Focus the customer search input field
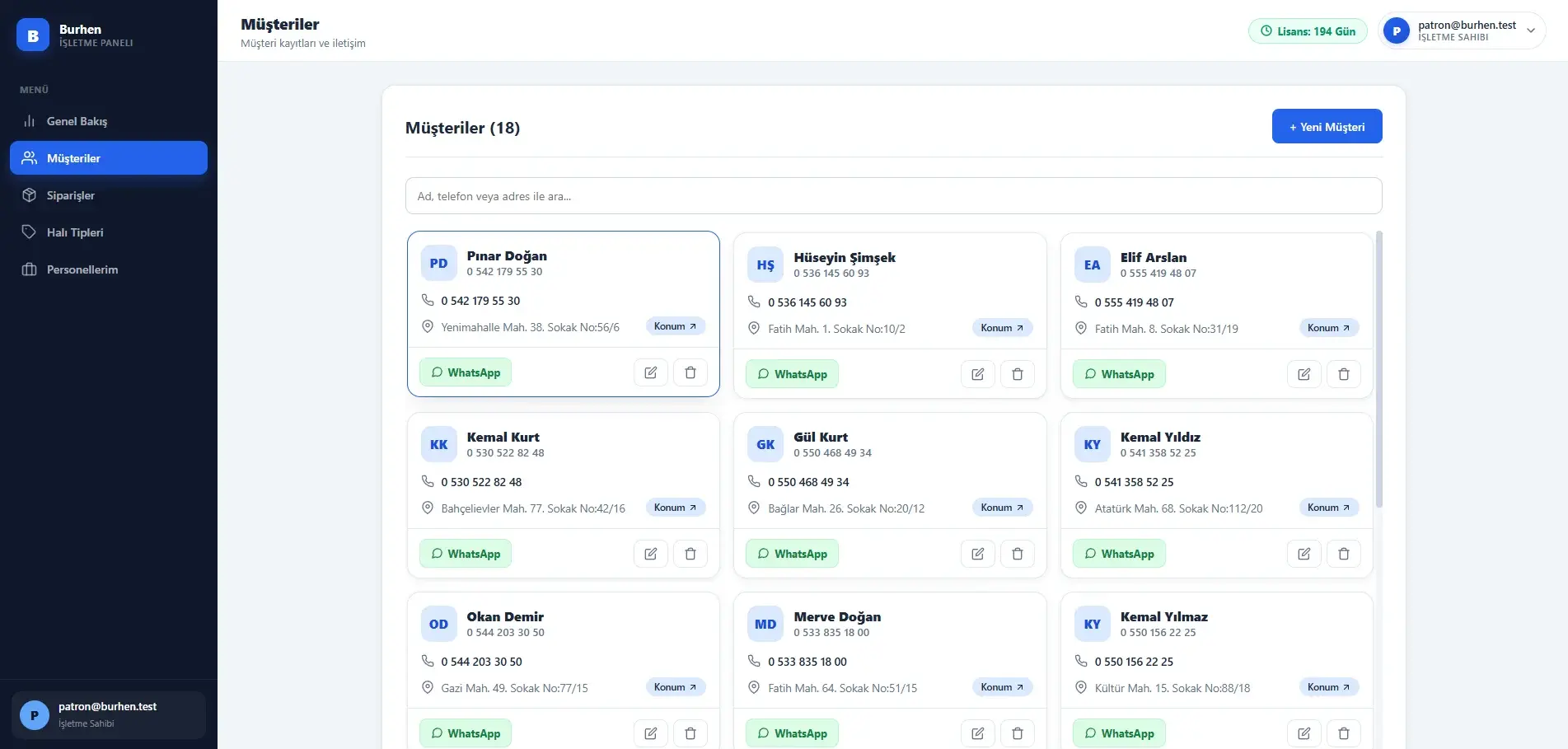Screen dimensions: 1568x749 [x=893, y=196]
